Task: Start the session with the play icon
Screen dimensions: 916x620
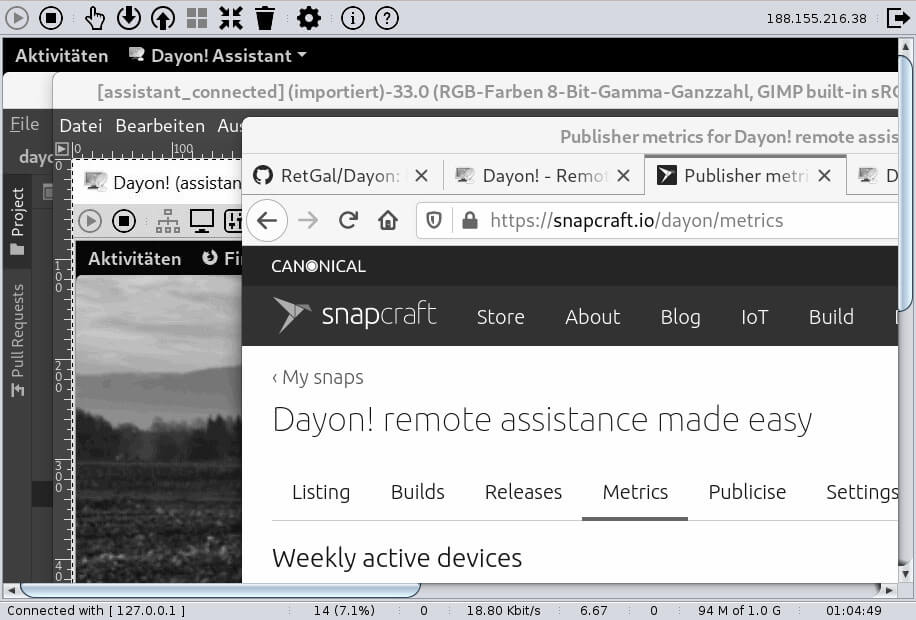Action: coord(17,18)
